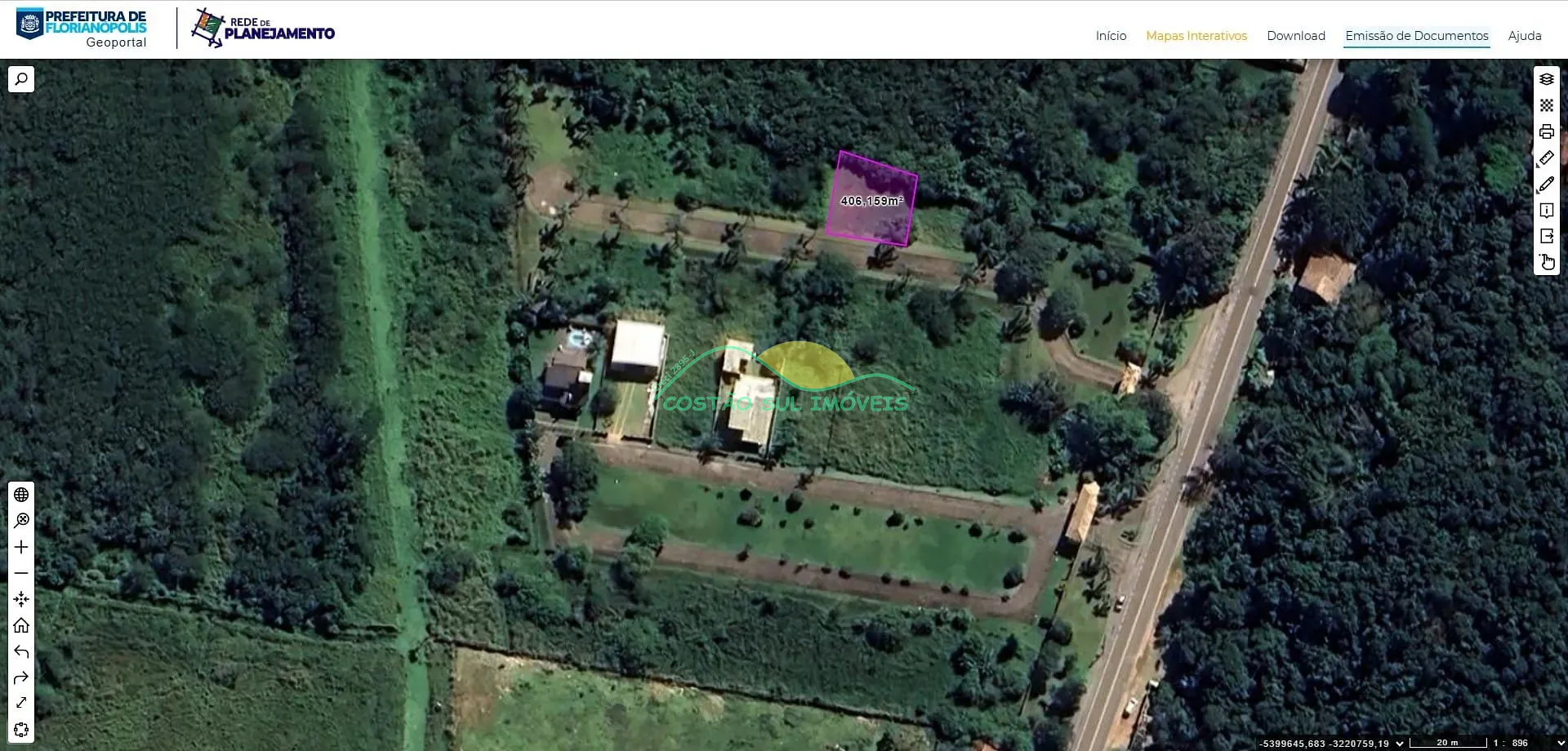
Task: Select the pencil drawing tool
Action: tap(1546, 184)
